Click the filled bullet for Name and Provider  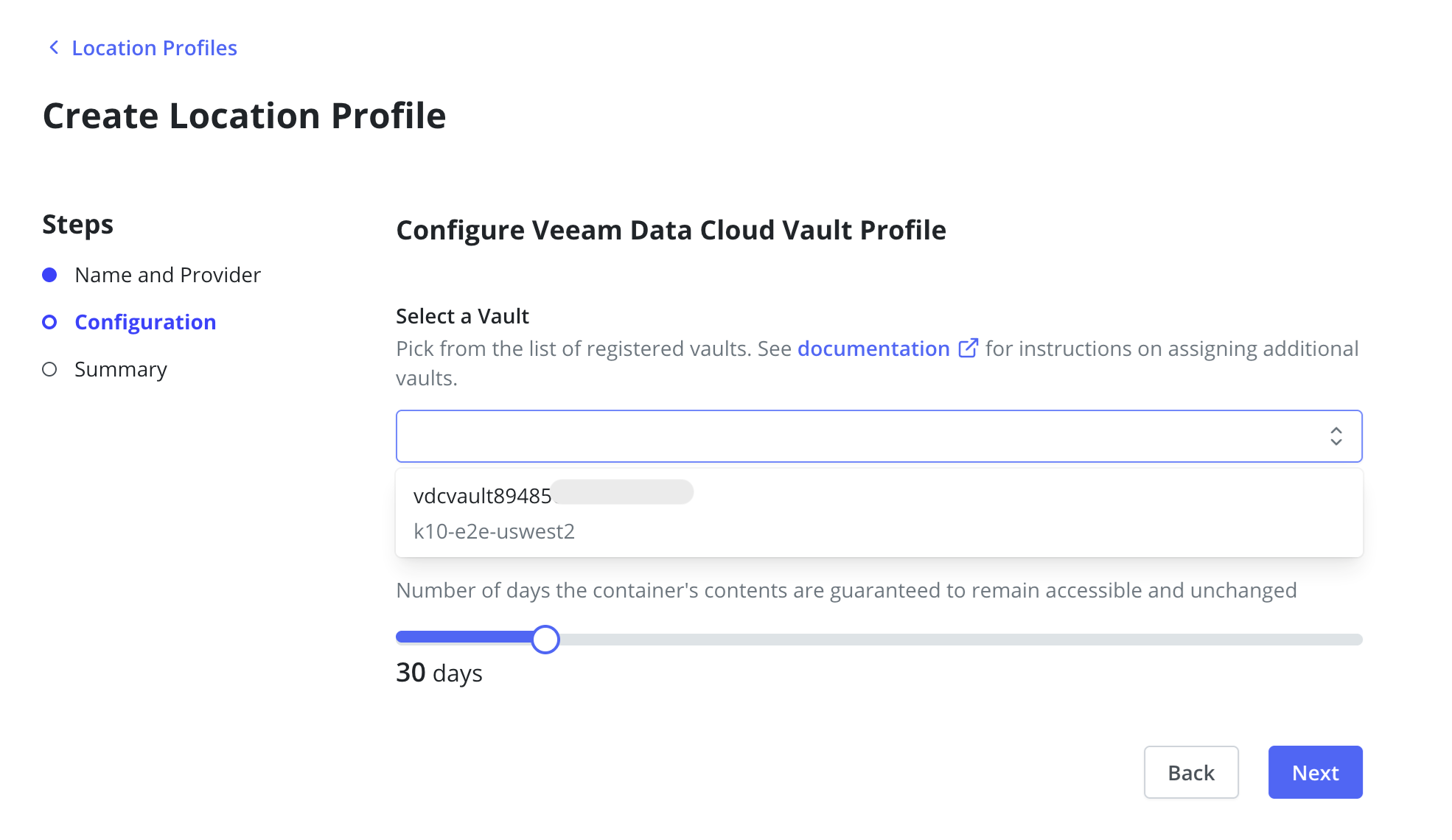(x=49, y=275)
